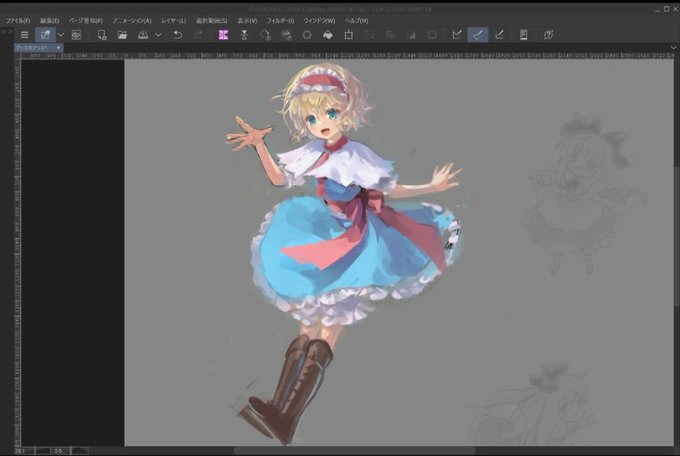The image size is (680, 456).
Task: Click the vertical scrollbar beside the canvas
Action: pos(677,236)
